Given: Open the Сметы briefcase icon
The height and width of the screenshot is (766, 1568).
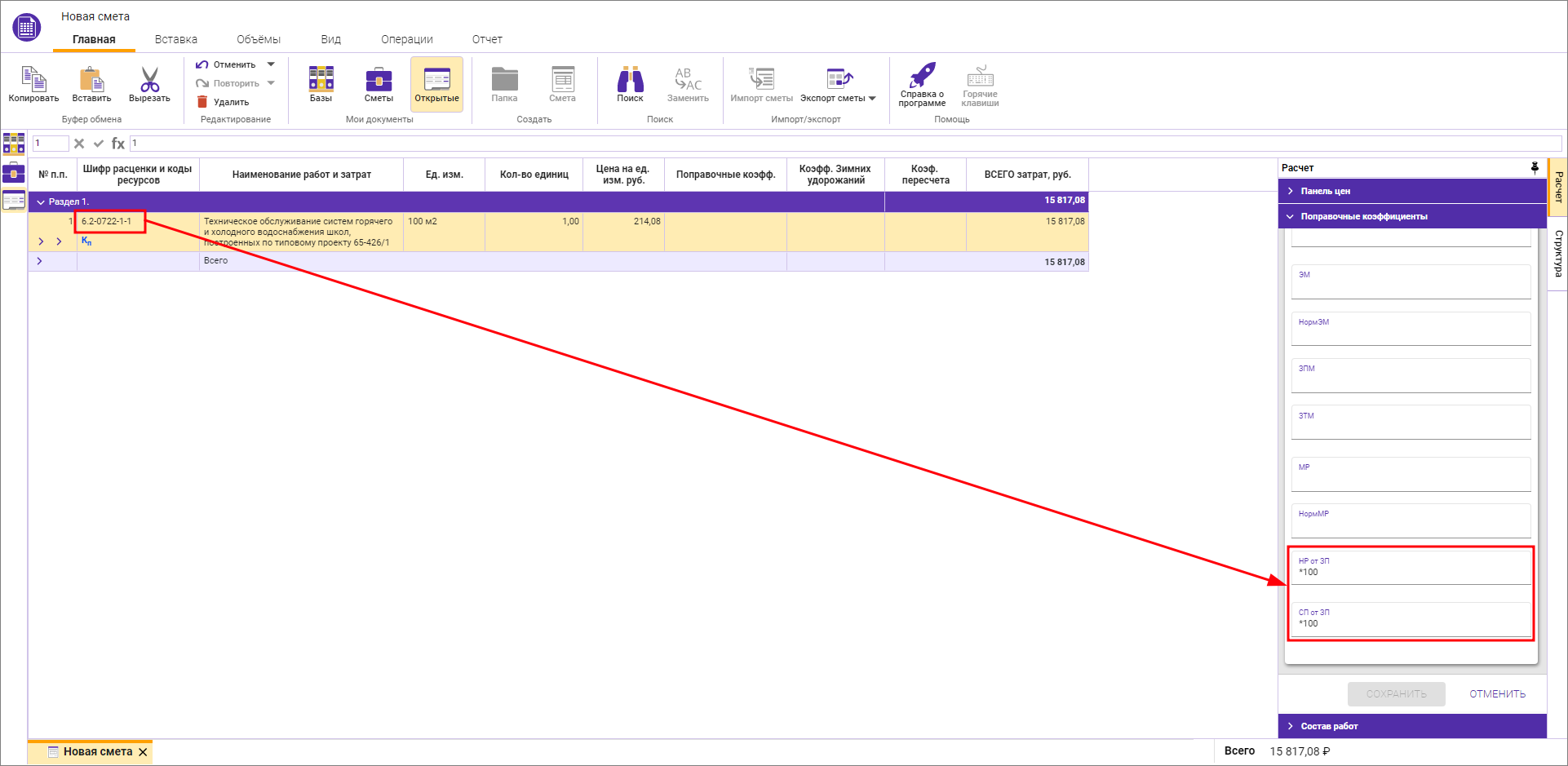Looking at the screenshot, I should [x=379, y=80].
